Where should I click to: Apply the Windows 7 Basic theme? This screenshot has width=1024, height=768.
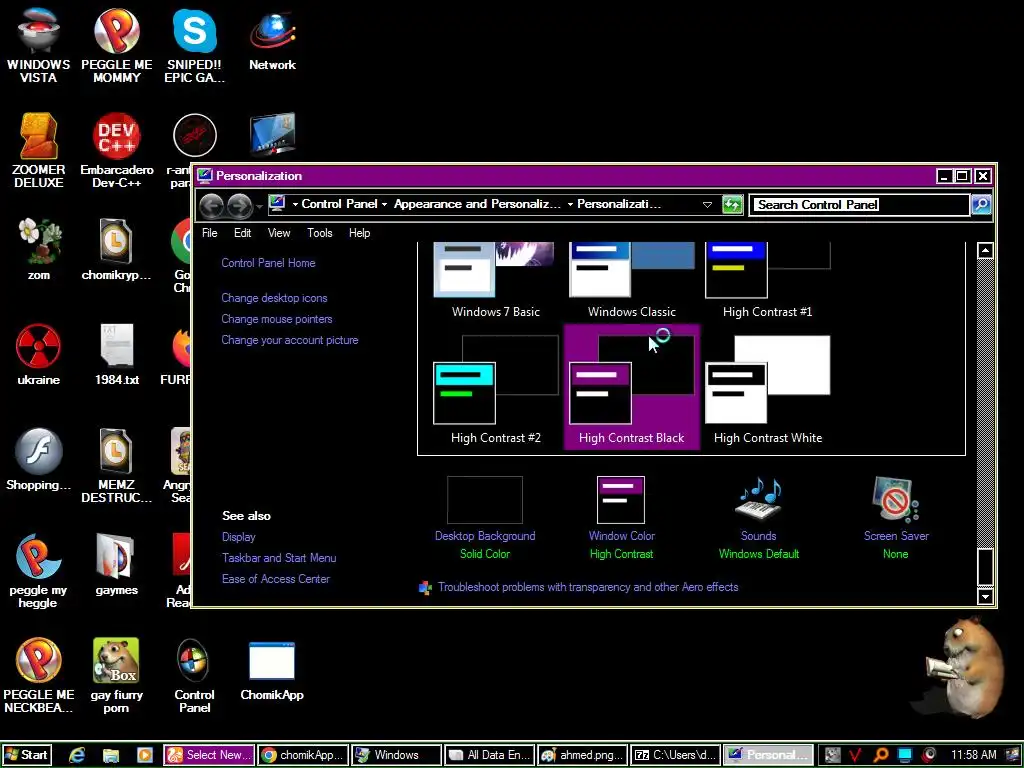coord(496,281)
